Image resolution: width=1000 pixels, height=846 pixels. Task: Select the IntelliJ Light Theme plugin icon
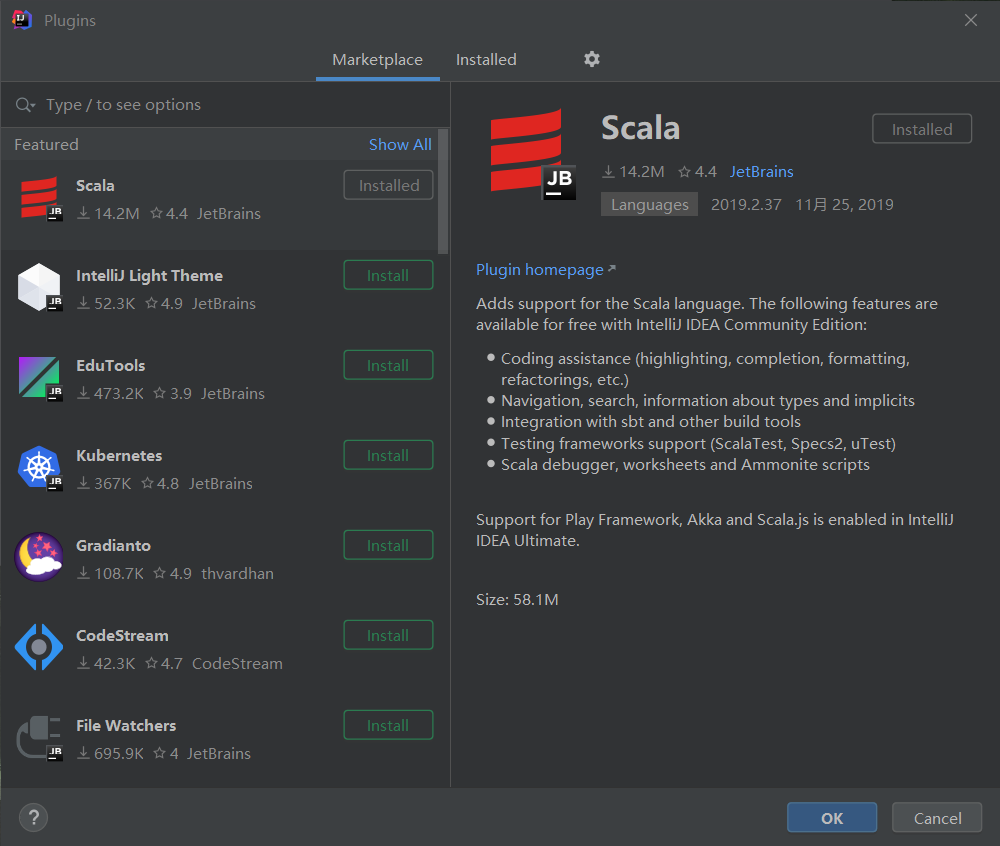(x=40, y=288)
